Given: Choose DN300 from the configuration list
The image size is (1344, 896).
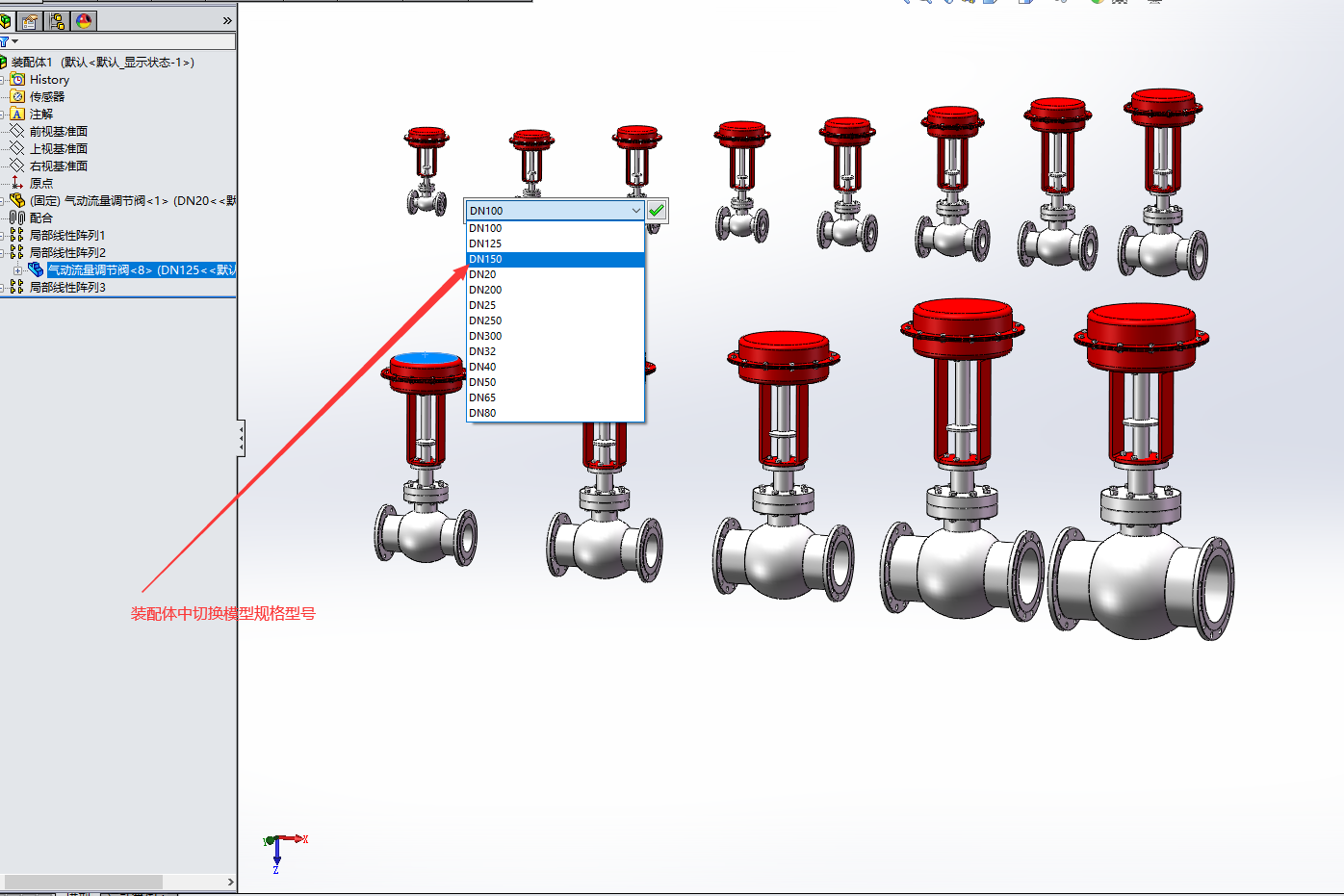Looking at the screenshot, I should (555, 336).
